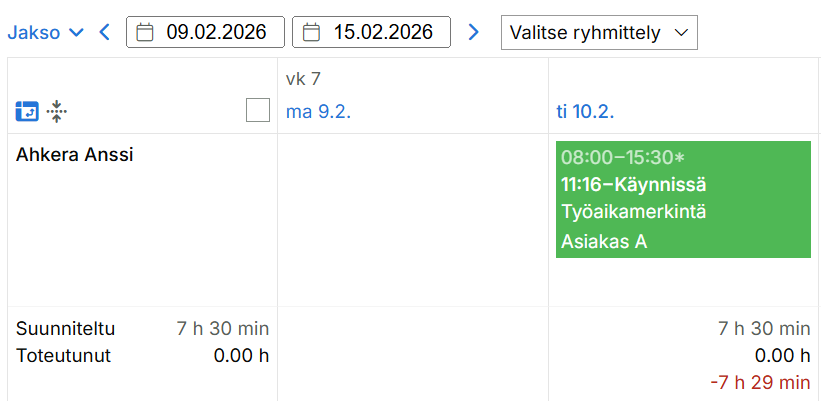The height and width of the screenshot is (401, 821).
Task: Click the start date field showing 09.02.2026
Action: point(216,33)
